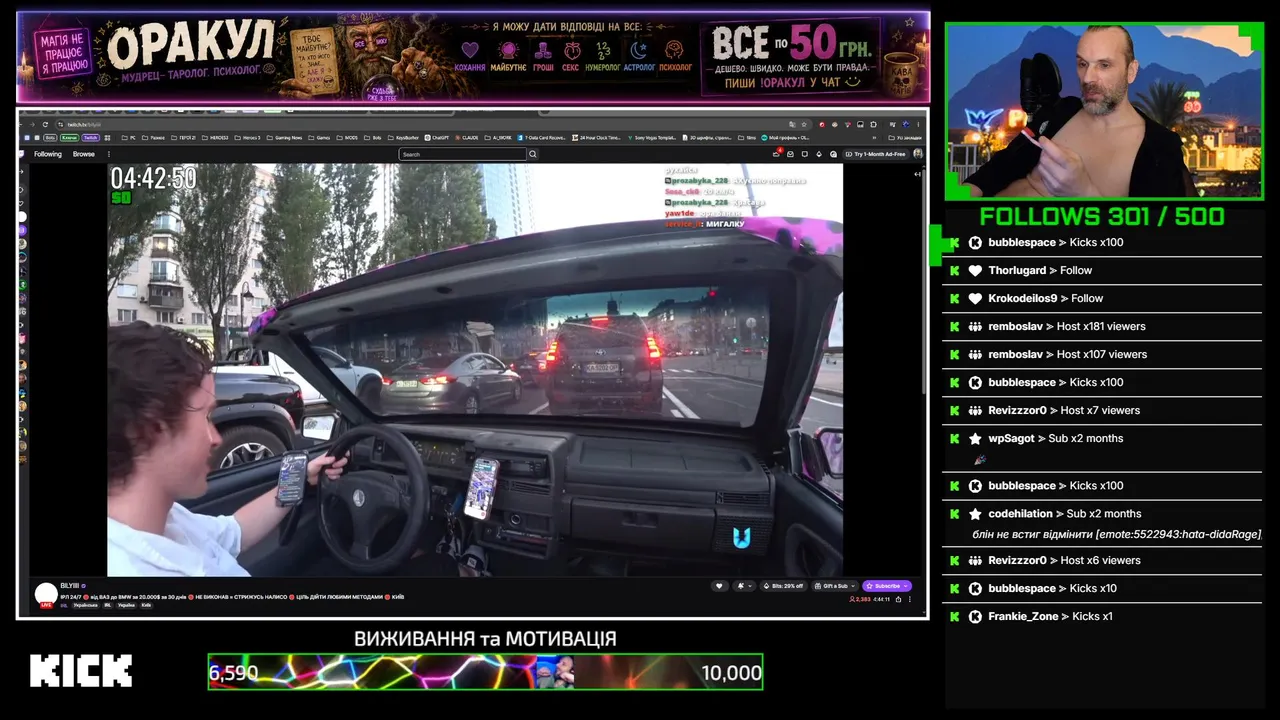Click the Київ stream tag
1280x720 pixels.
click(146, 605)
